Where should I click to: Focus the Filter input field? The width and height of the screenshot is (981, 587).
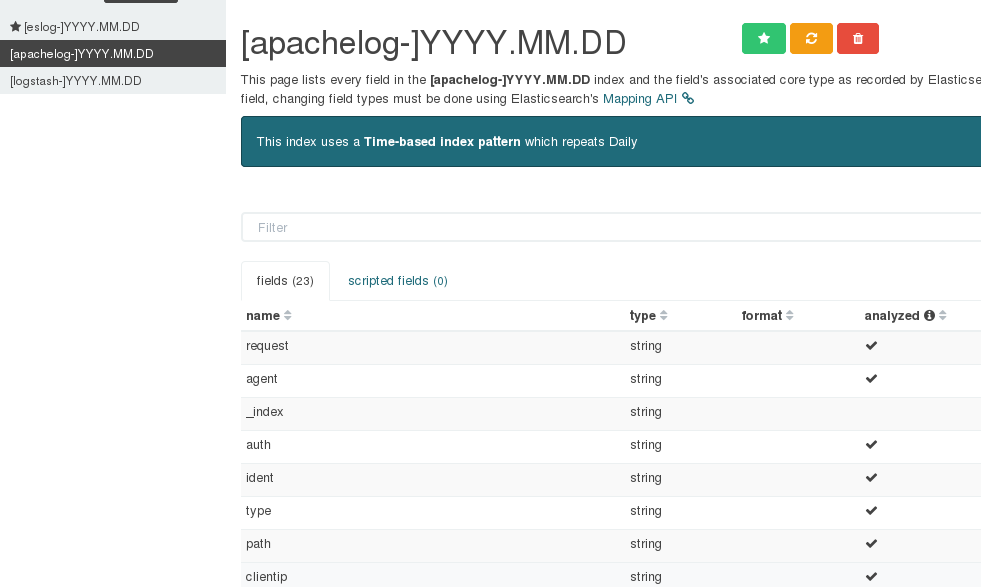coord(611,227)
